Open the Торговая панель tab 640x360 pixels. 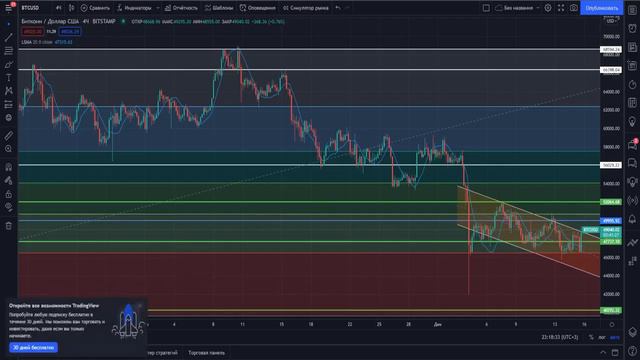(206, 353)
